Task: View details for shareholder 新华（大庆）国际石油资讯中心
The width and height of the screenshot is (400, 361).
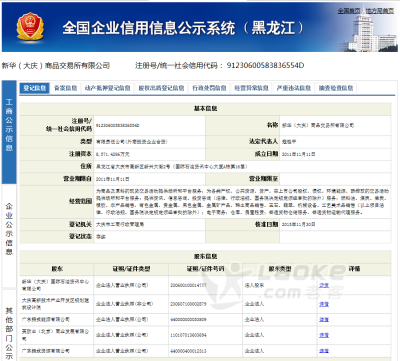Action: tap(324, 285)
